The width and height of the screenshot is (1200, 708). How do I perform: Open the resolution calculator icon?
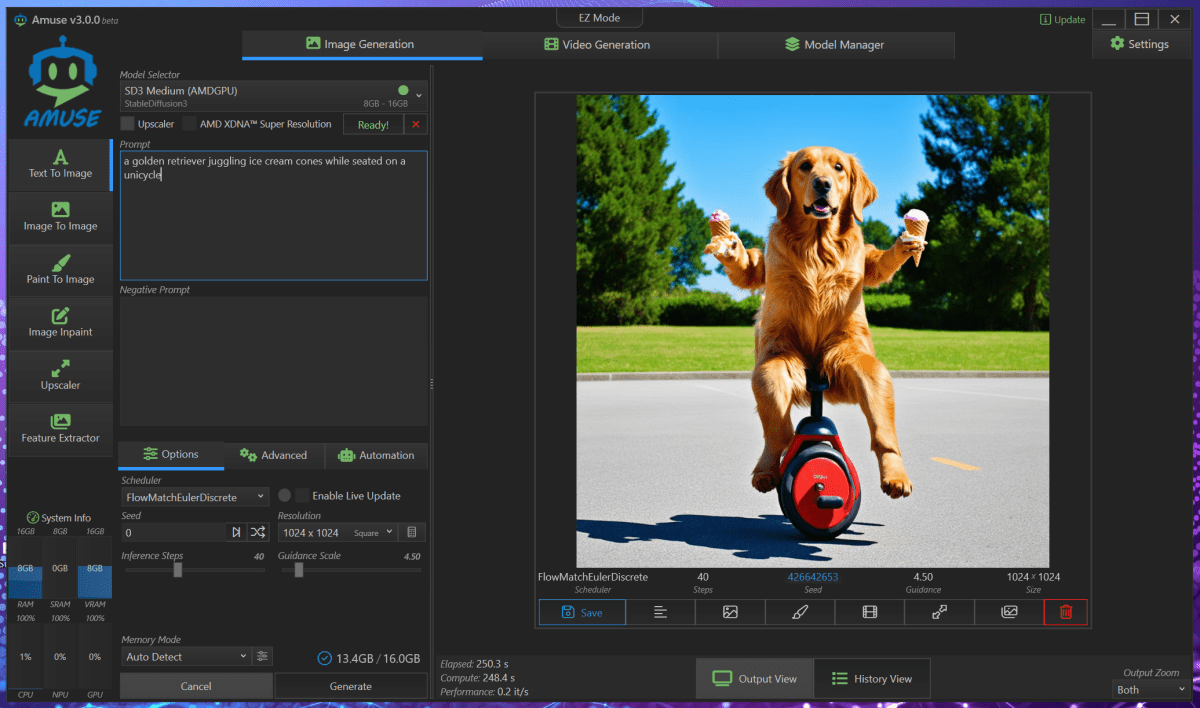[412, 532]
